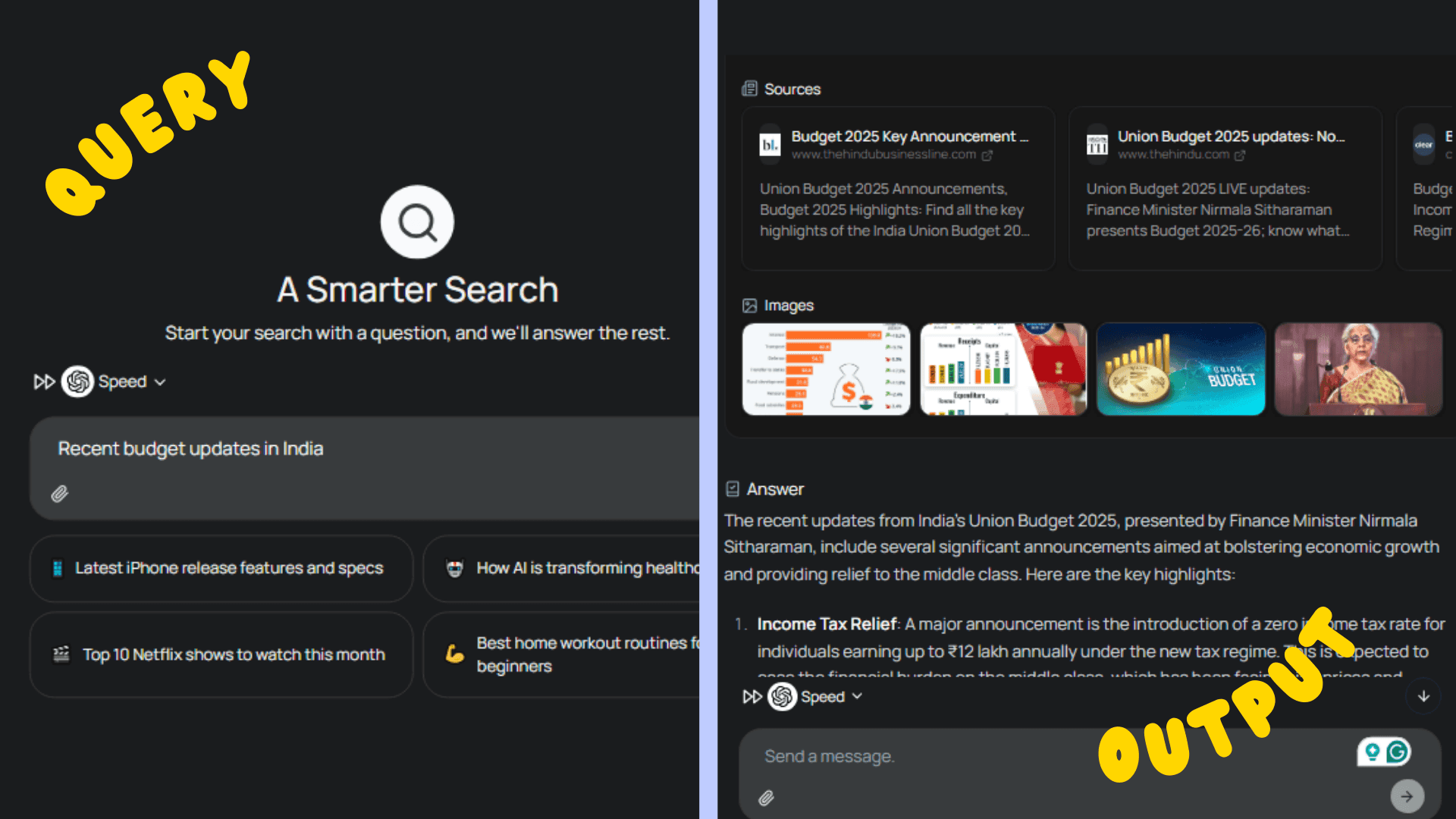
Task: Open thehindubusinessline.com external link icon
Action: pyautogui.click(x=987, y=155)
